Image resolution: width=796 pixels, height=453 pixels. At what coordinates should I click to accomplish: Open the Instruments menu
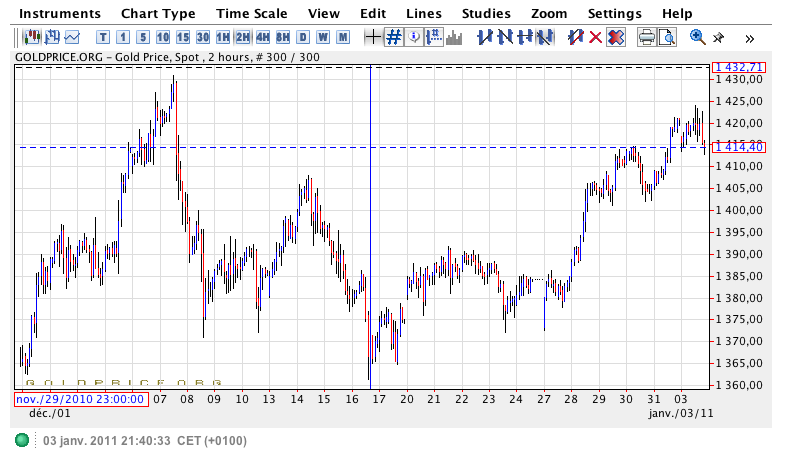coord(60,14)
